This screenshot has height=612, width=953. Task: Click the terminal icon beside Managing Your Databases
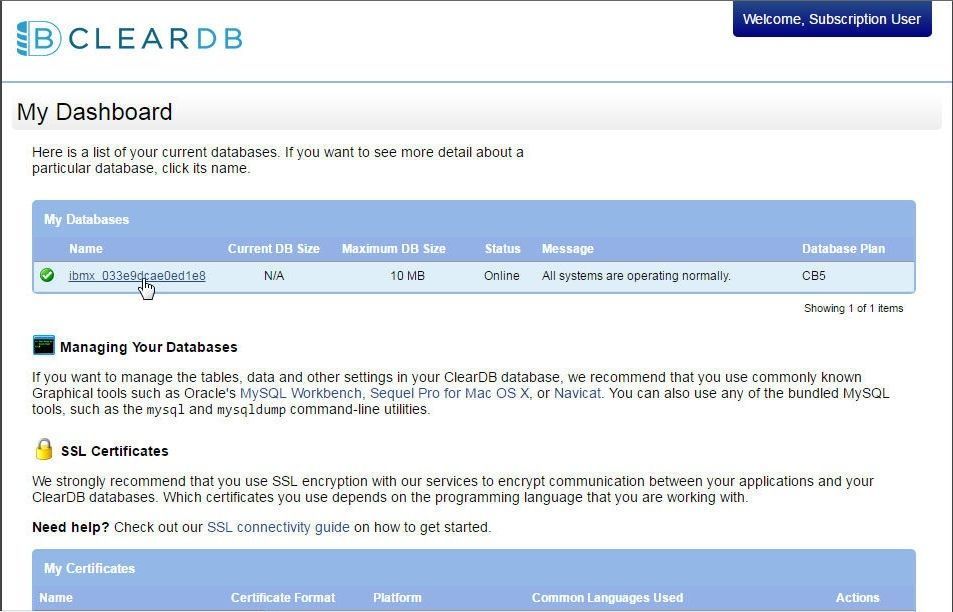coord(44,345)
